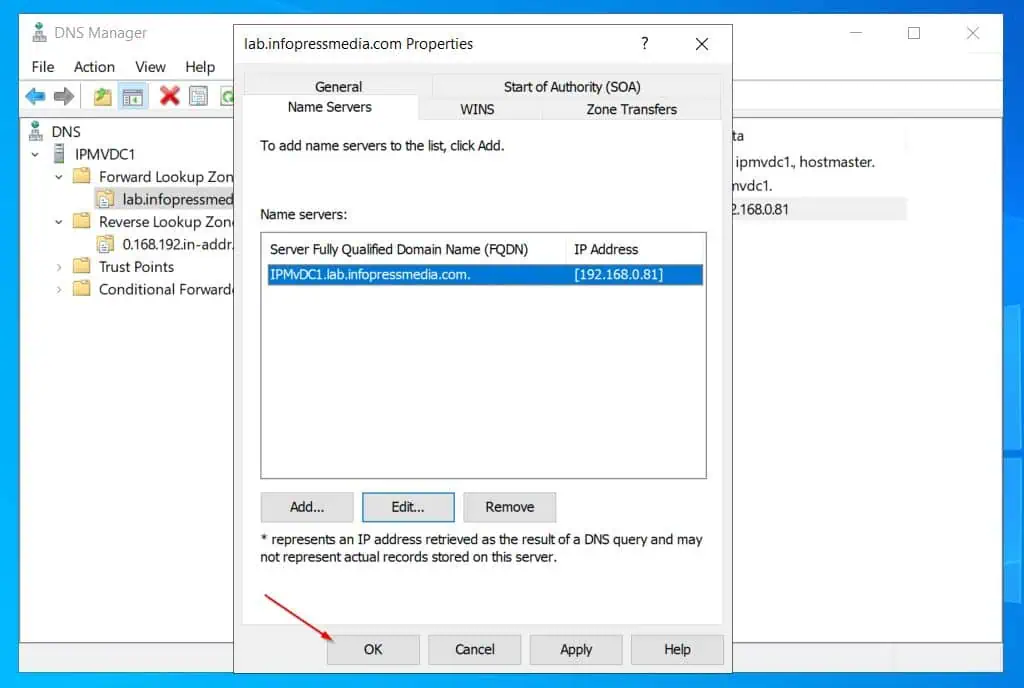Click the gray Forward arrow in DNS Manager toolbar
The width and height of the screenshot is (1024, 688).
click(63, 97)
